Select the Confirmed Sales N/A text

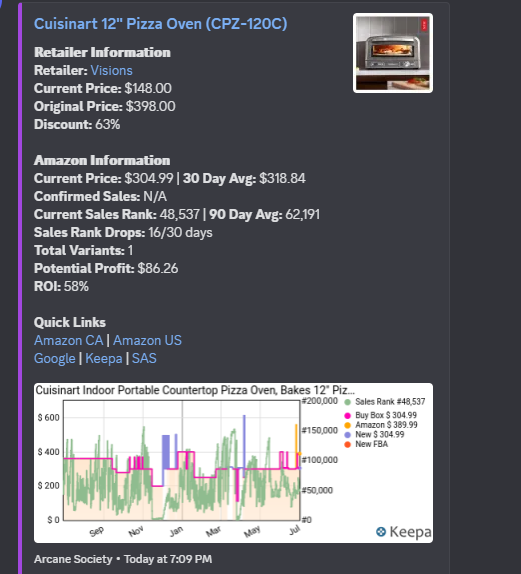click(100, 196)
